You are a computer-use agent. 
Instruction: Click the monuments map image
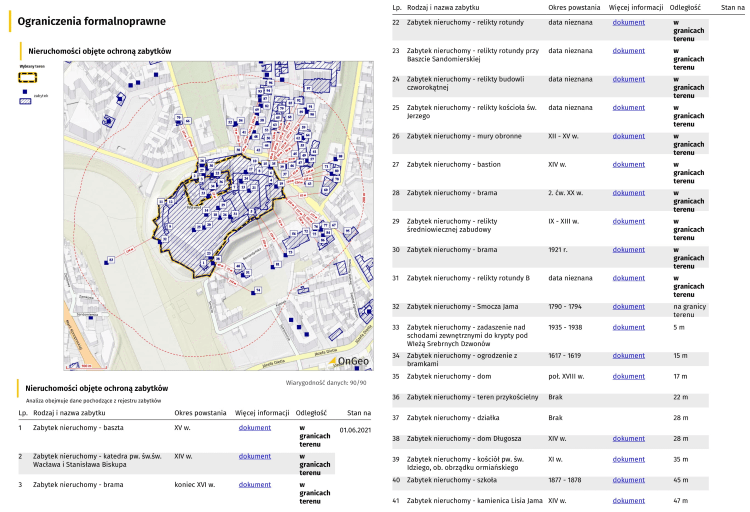point(219,215)
